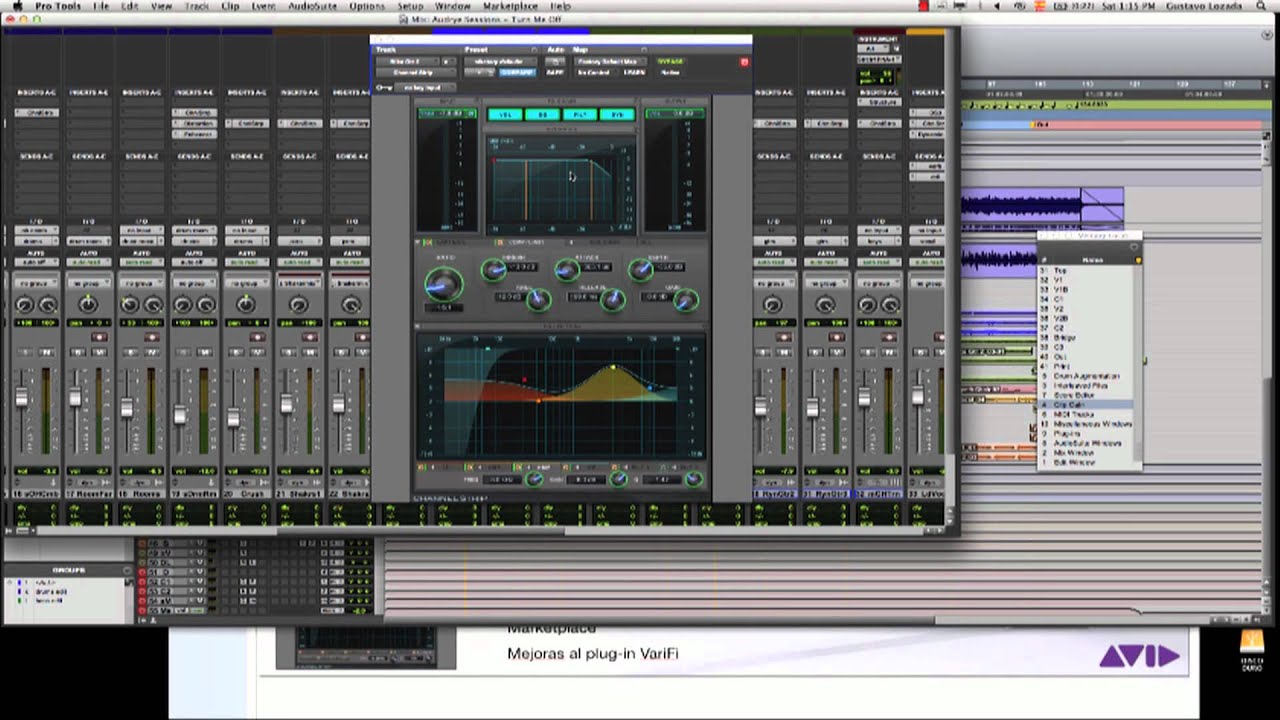Open the group selector on track 18 Rooms

(x=141, y=283)
